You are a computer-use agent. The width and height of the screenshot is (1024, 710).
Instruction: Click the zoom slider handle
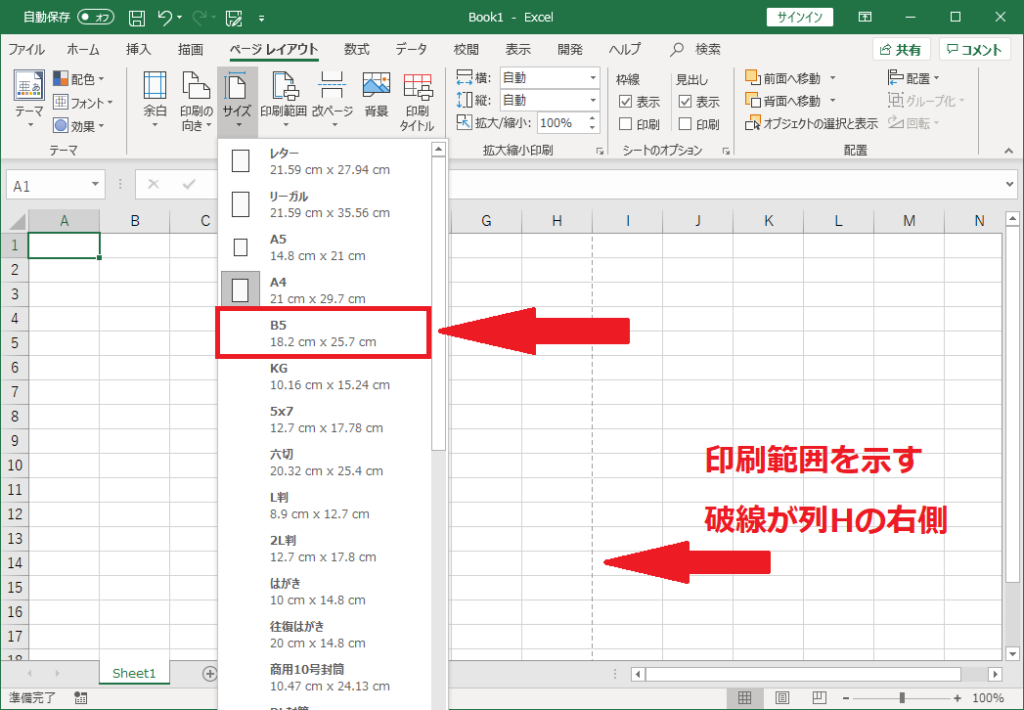902,698
